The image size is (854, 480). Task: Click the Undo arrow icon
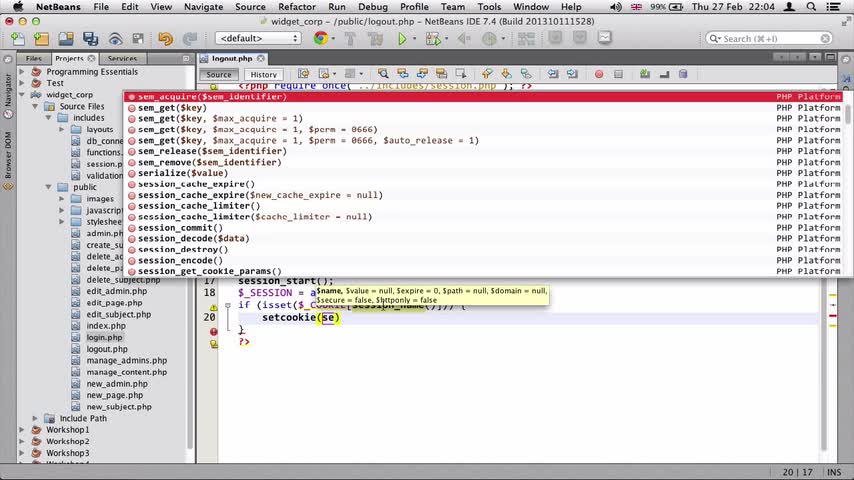point(165,39)
